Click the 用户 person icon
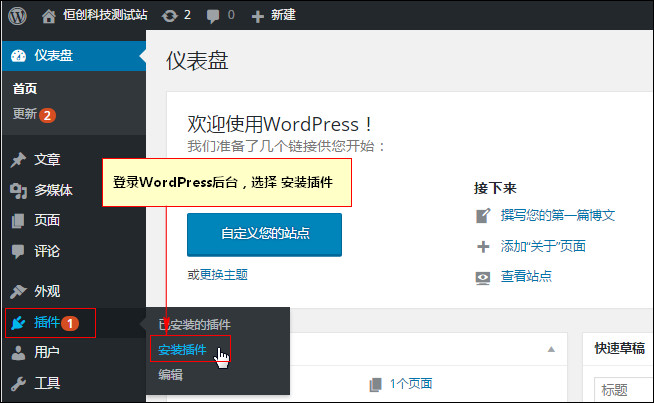Viewport: 654px width, 403px height. (18, 353)
